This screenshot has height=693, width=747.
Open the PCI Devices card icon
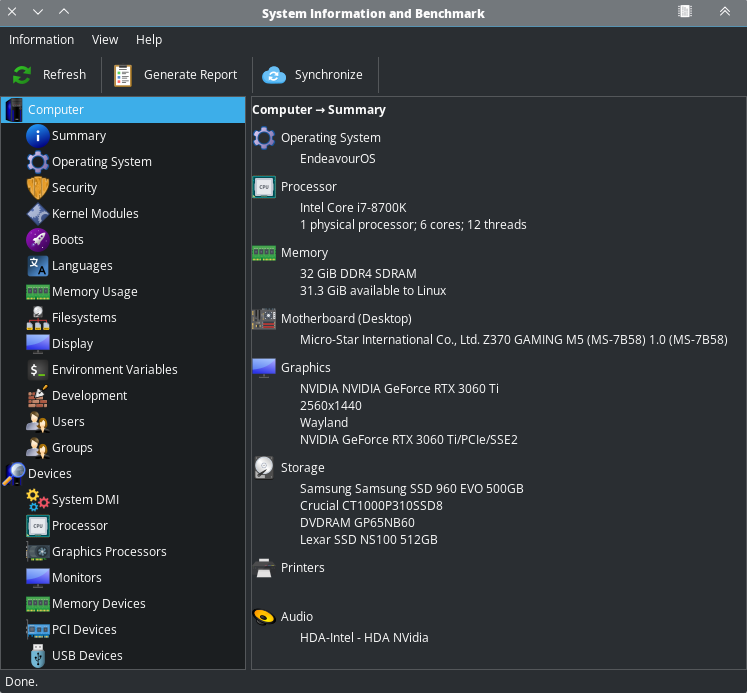tap(37, 630)
